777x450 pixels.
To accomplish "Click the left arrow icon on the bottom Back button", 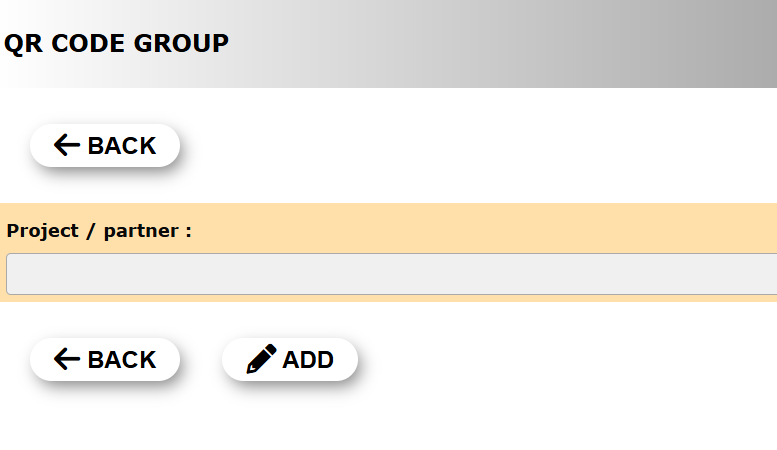I will (x=67, y=360).
